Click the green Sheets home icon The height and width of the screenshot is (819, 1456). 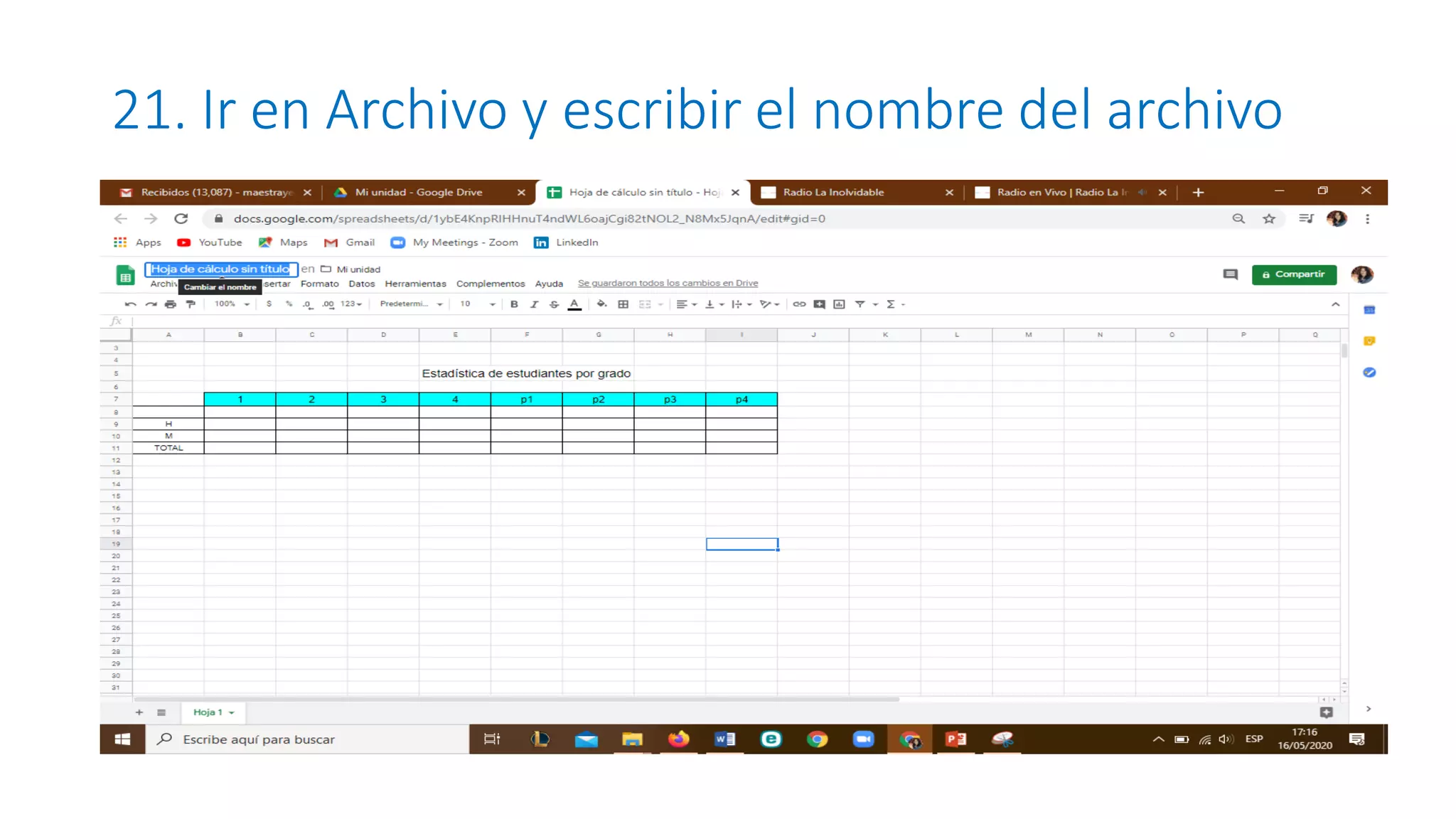click(125, 276)
